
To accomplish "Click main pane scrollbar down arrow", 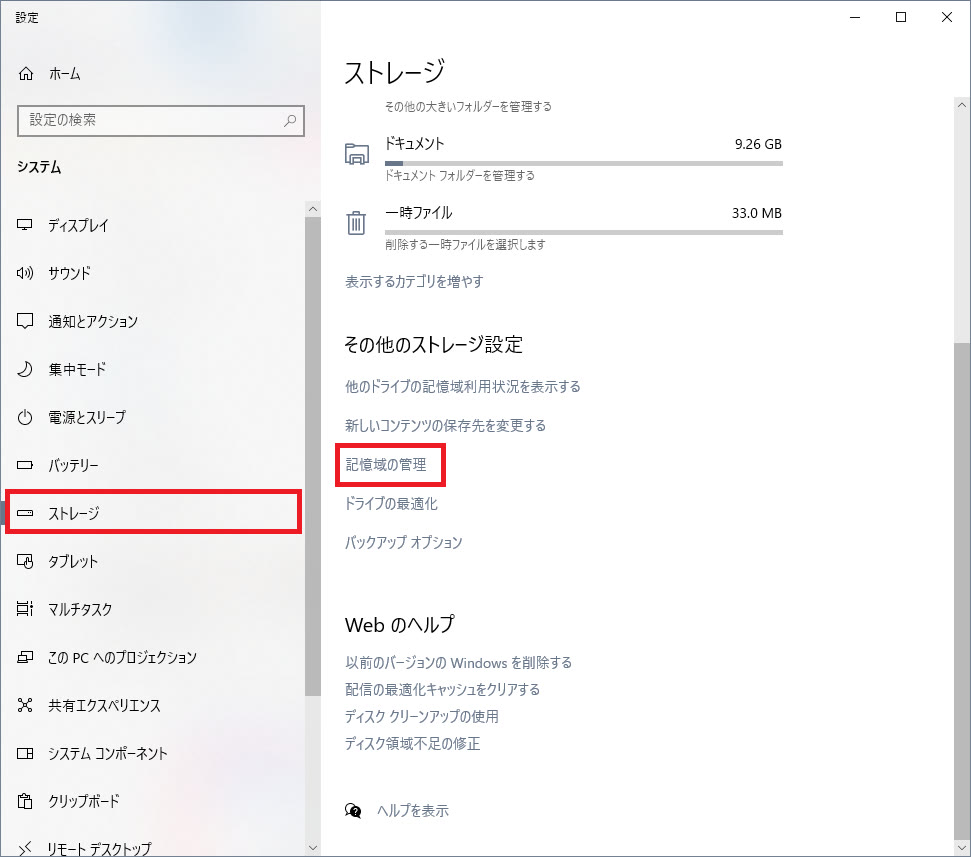I will click(x=962, y=848).
